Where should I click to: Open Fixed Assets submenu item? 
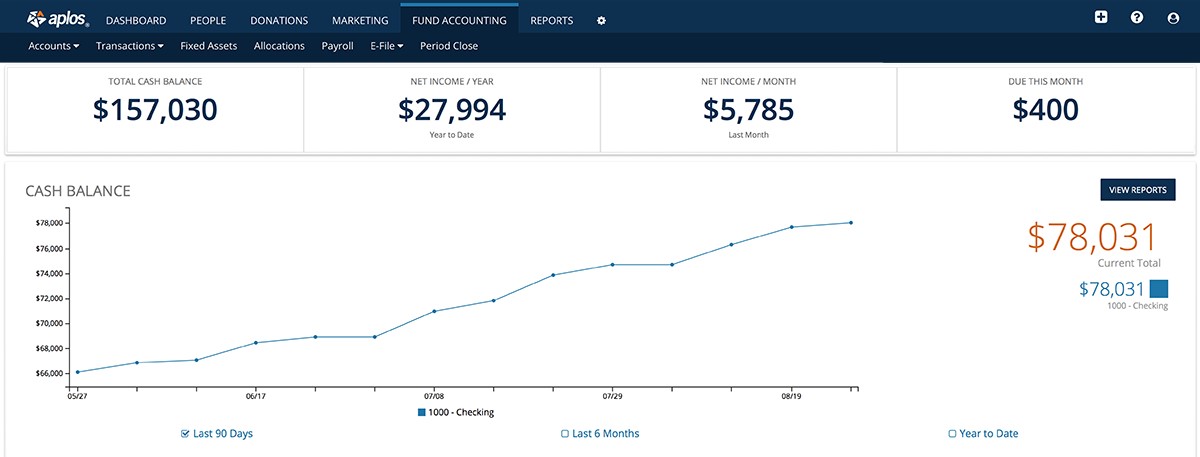click(209, 46)
